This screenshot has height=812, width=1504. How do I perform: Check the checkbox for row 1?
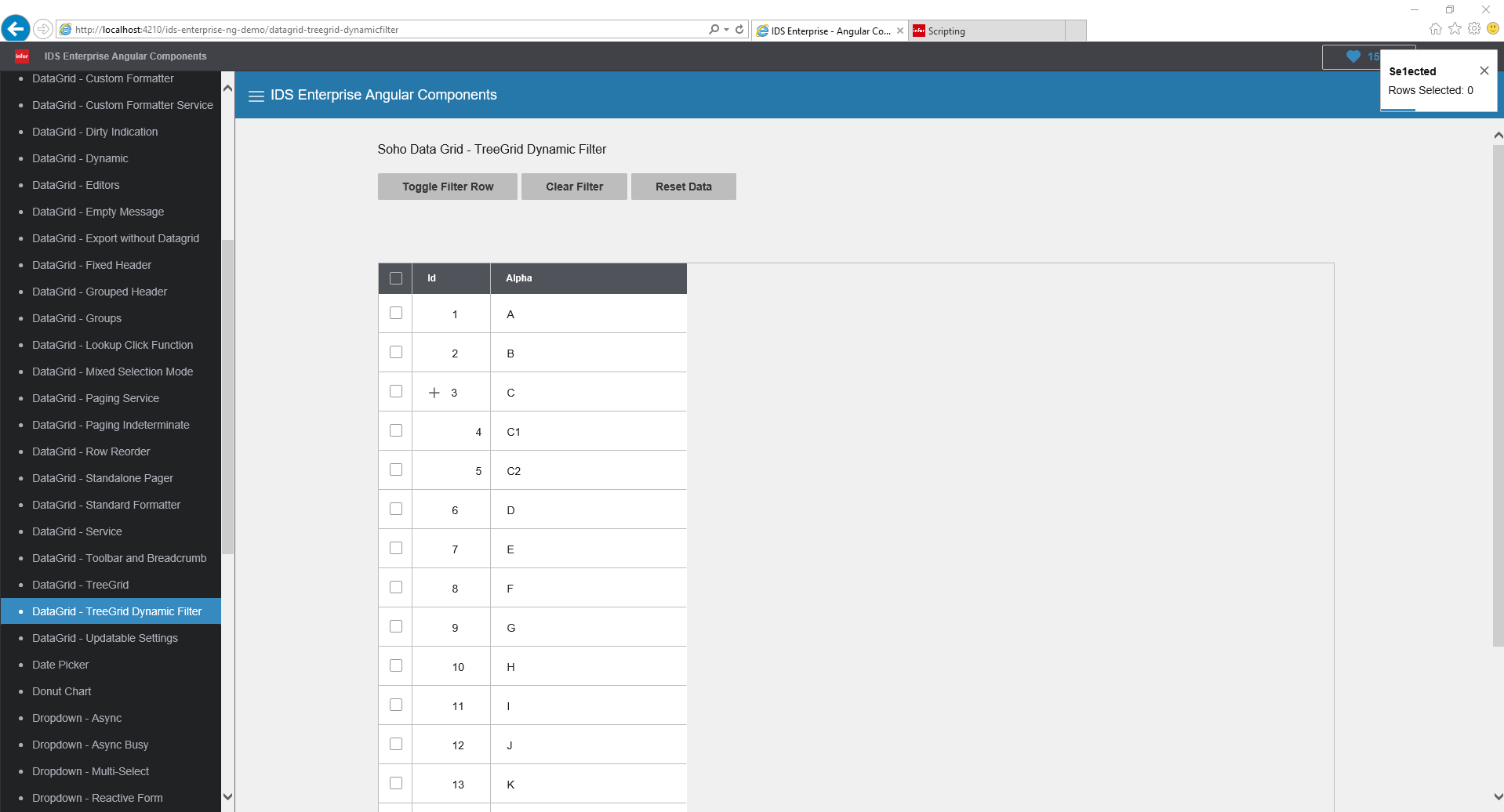click(x=396, y=313)
